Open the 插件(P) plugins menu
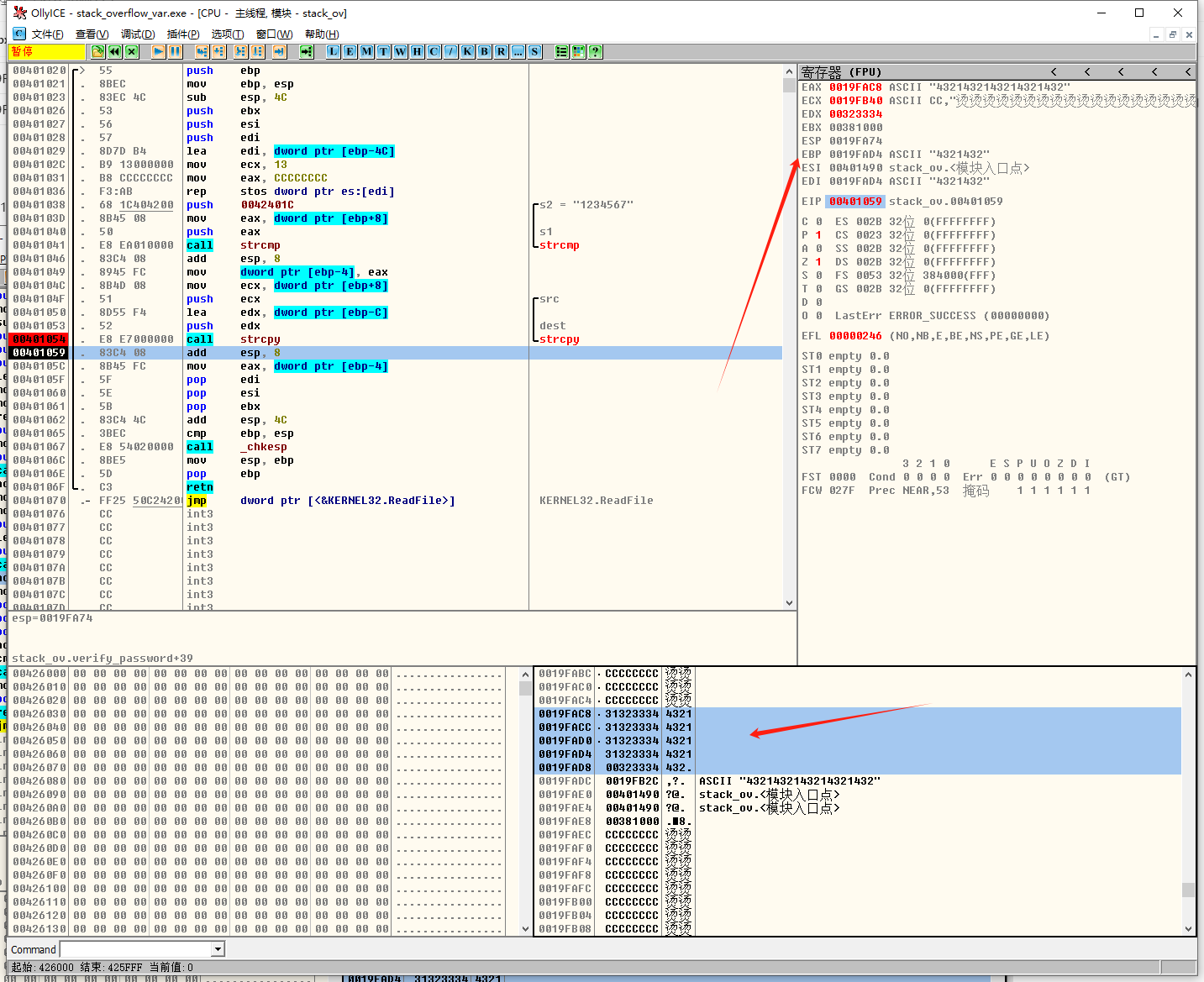Screen dimensions: 1204x982 tap(183, 34)
